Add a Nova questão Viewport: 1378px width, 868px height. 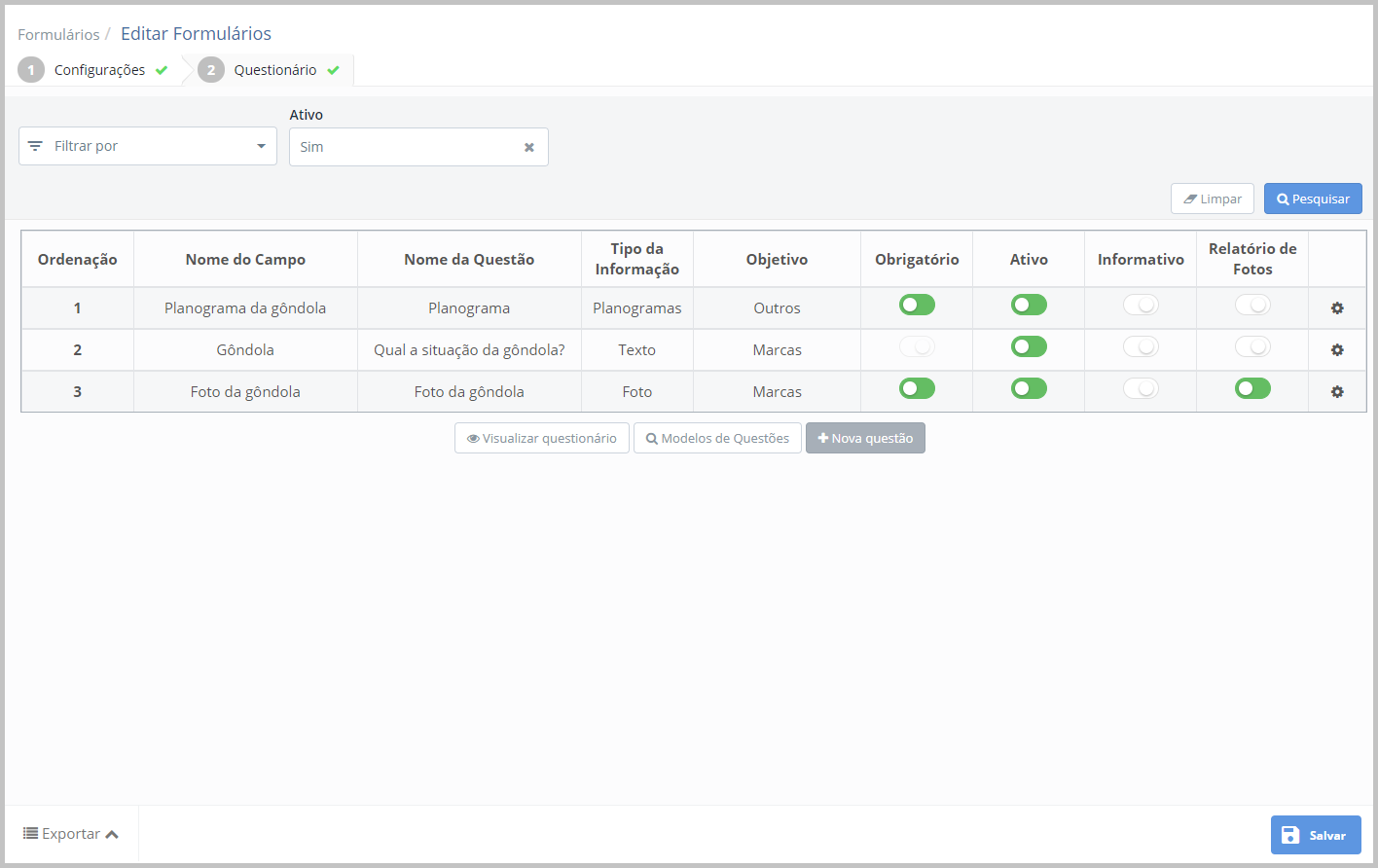(x=865, y=438)
